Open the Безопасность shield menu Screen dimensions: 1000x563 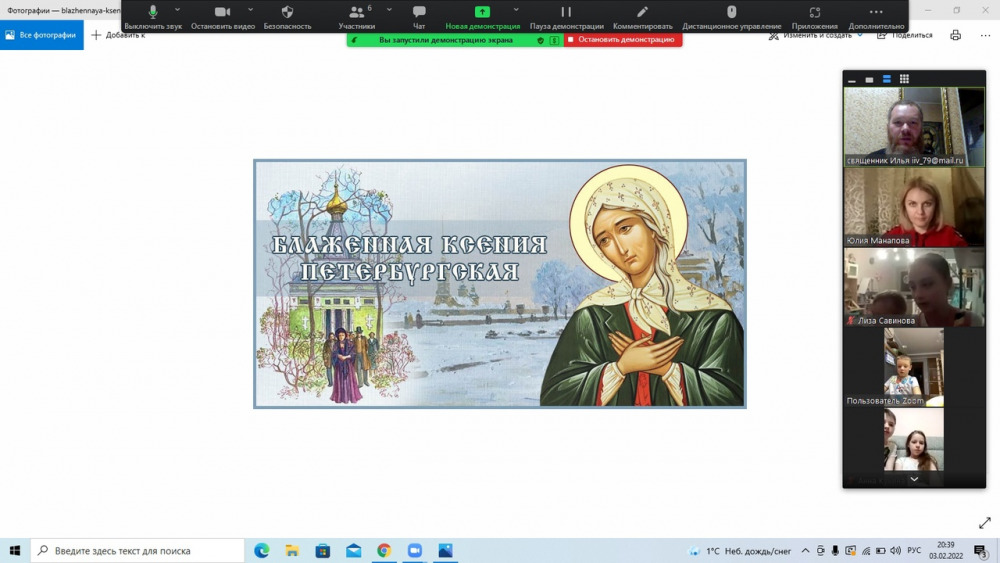(288, 17)
